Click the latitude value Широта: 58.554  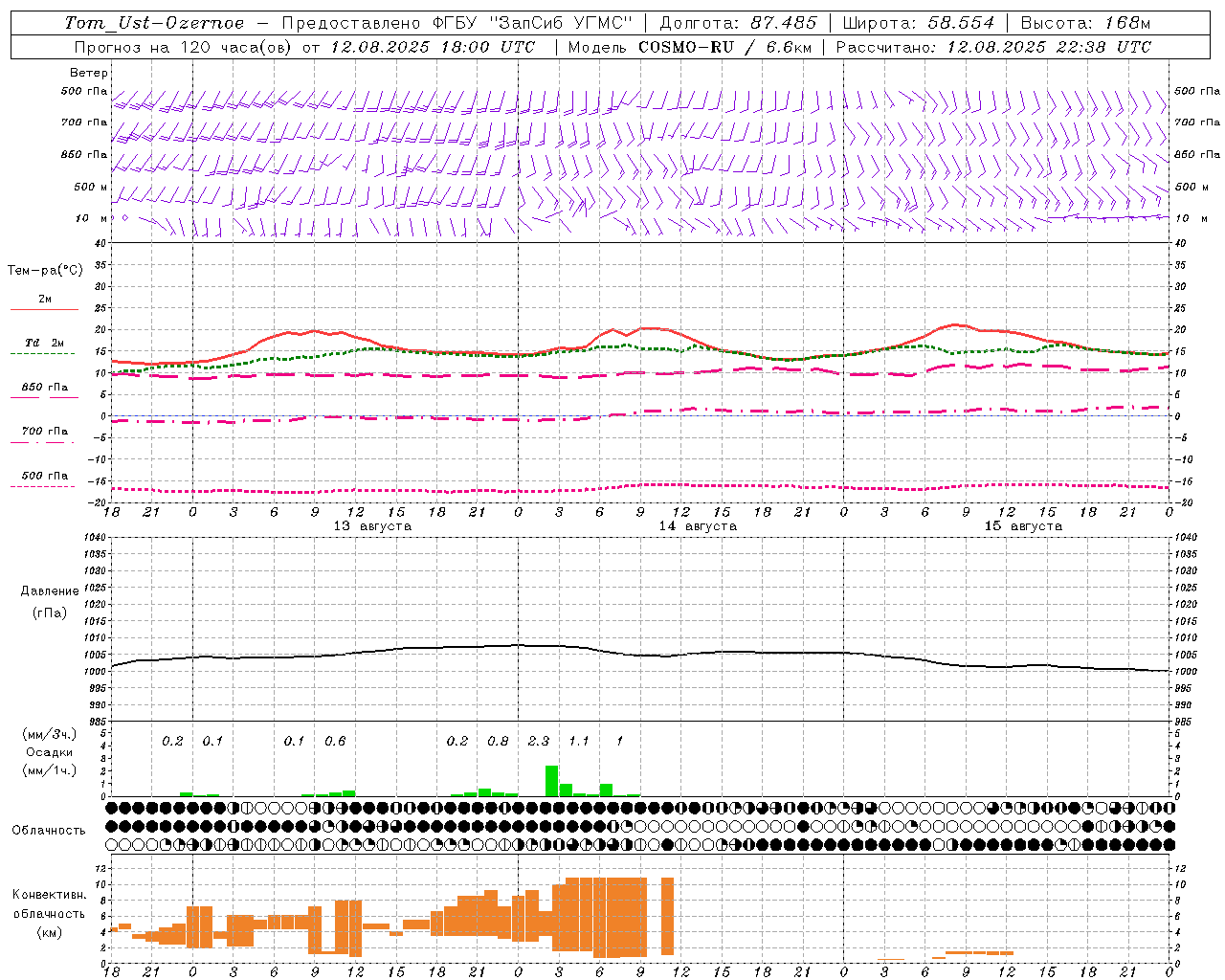[919, 23]
